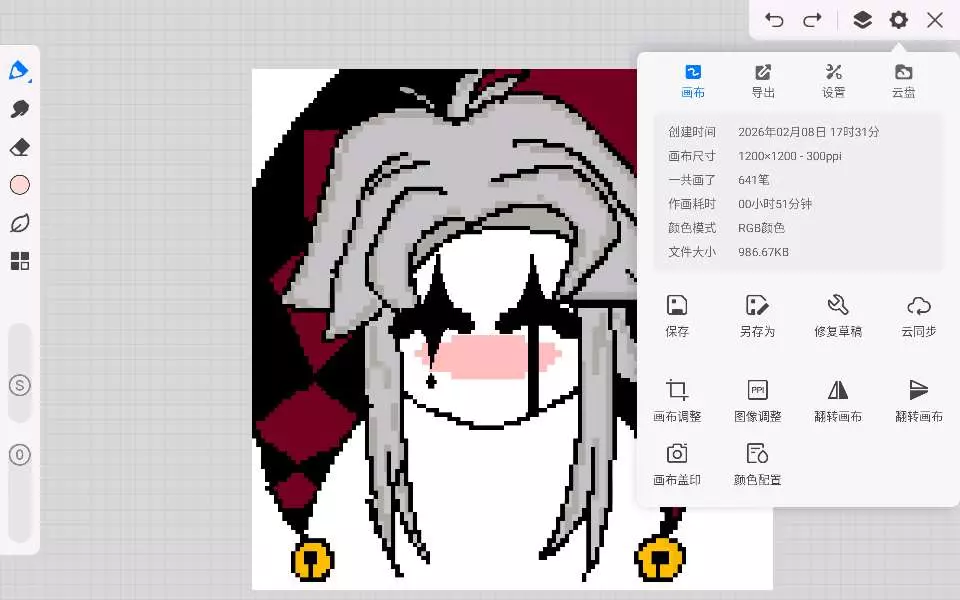Click the pink blush area on the drawing

488,356
